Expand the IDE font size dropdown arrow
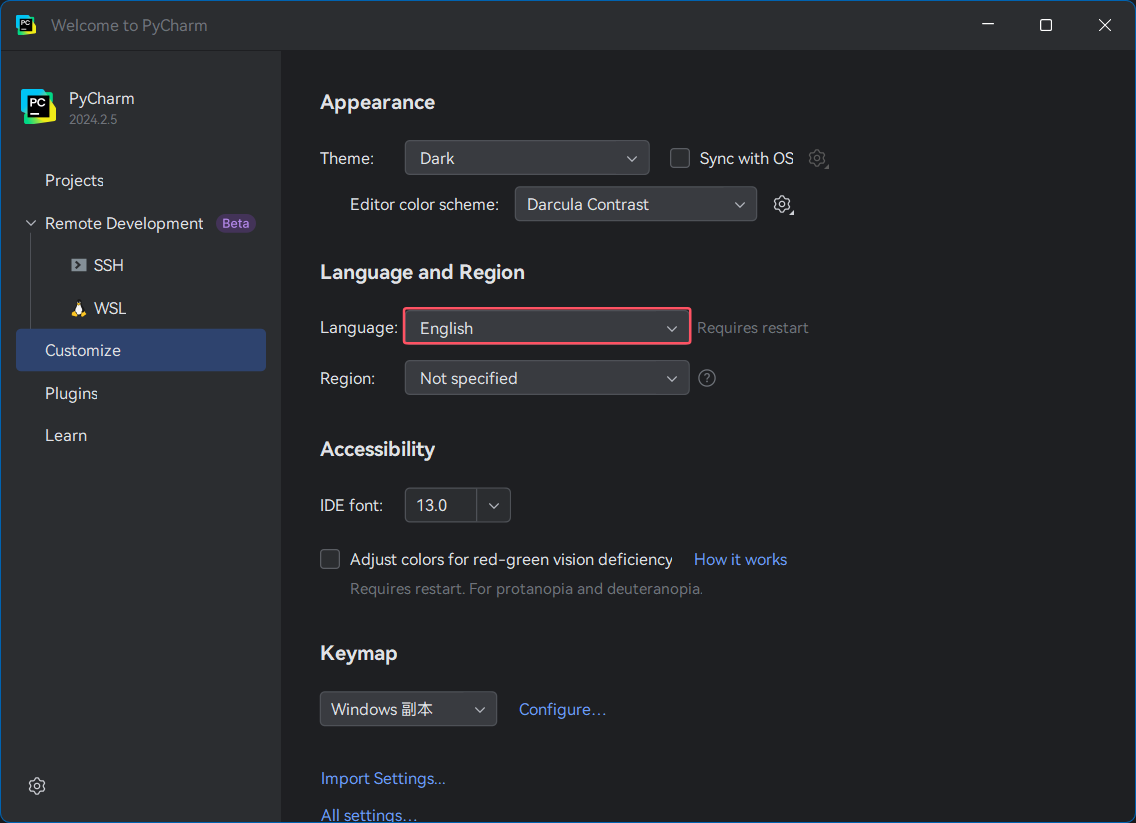Image resolution: width=1136 pixels, height=823 pixels. coord(494,506)
